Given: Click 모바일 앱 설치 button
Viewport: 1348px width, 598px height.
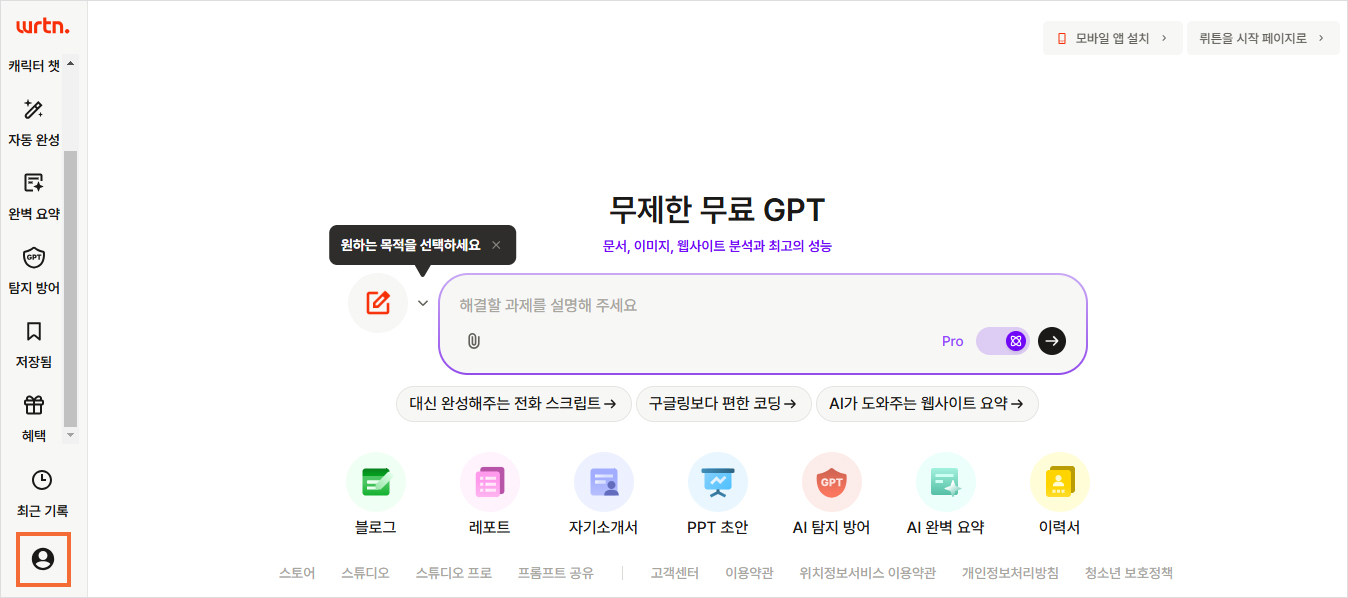Looking at the screenshot, I should pyautogui.click(x=1113, y=38).
